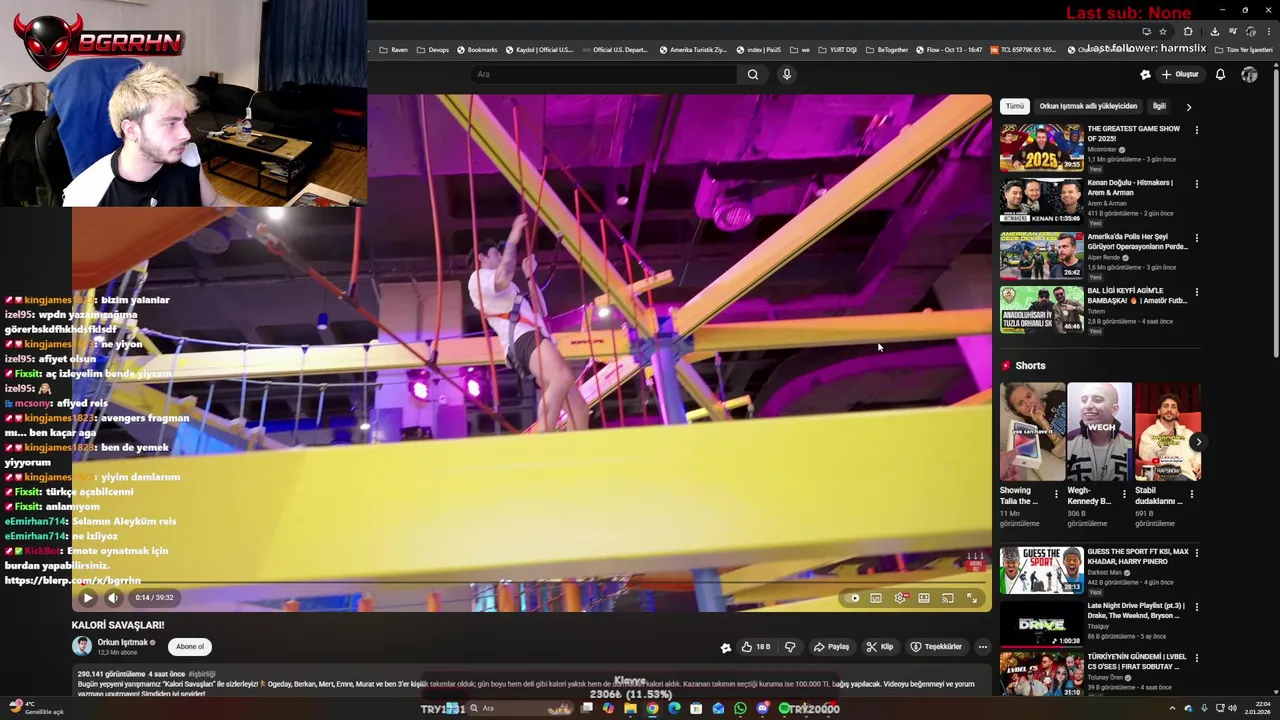Click the YouTube search magnifier button
Viewport: 1280px width, 720px height.
(753, 74)
